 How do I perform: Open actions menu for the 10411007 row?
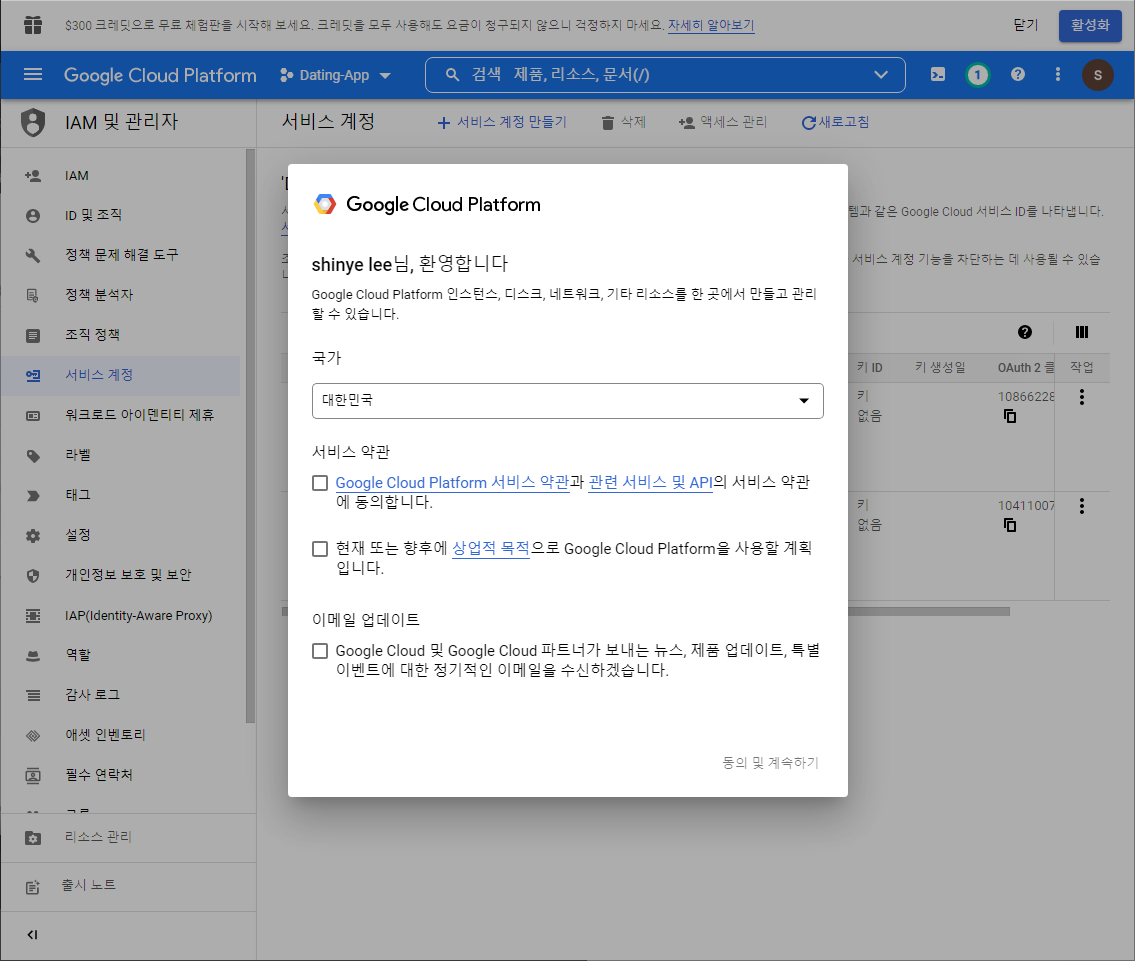pyautogui.click(x=1081, y=506)
